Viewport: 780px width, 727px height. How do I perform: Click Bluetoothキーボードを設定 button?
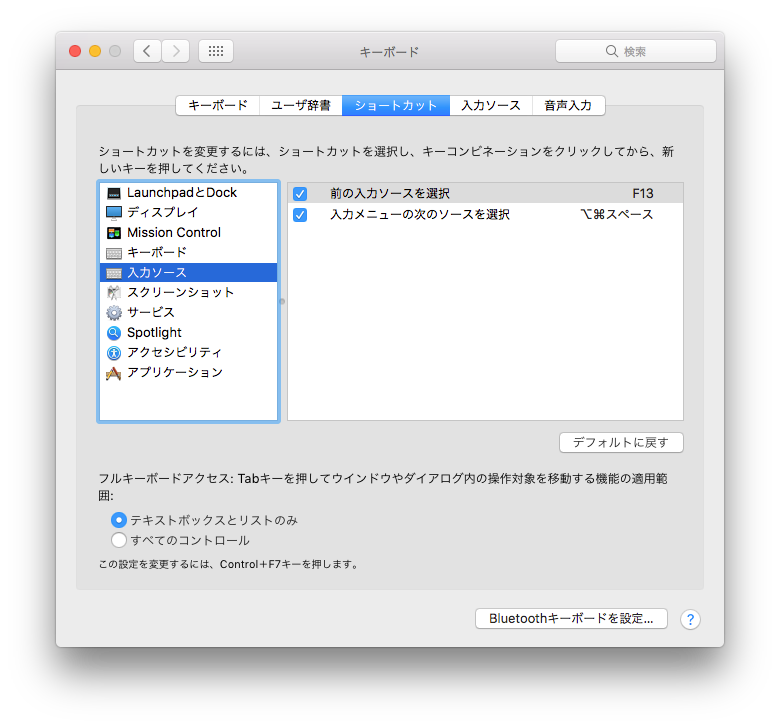(x=571, y=619)
